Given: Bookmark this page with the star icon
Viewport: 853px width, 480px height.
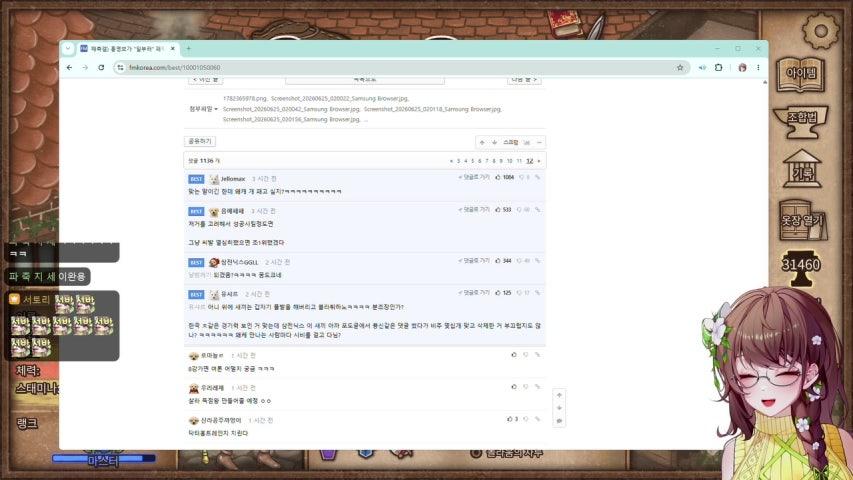Looking at the screenshot, I should [x=679, y=67].
